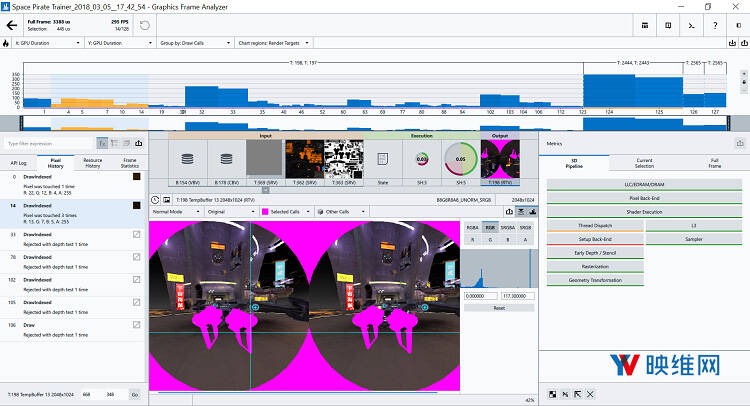Toggle the R channel button
This screenshot has width=750, height=406.
pyautogui.click(x=473, y=240)
